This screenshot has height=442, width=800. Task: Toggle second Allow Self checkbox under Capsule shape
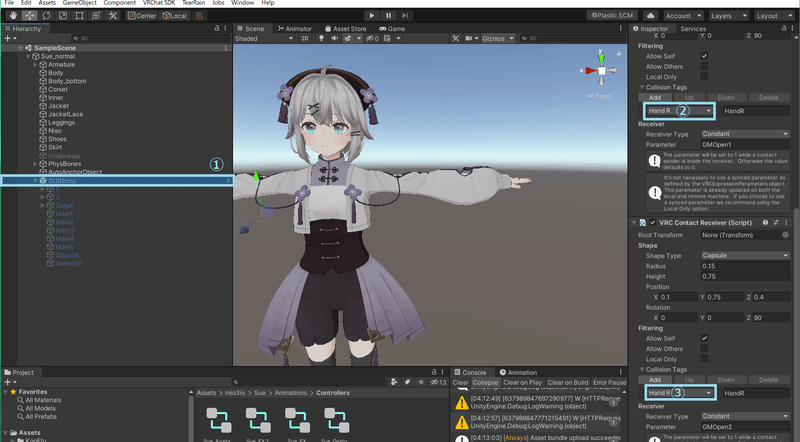[704, 338]
